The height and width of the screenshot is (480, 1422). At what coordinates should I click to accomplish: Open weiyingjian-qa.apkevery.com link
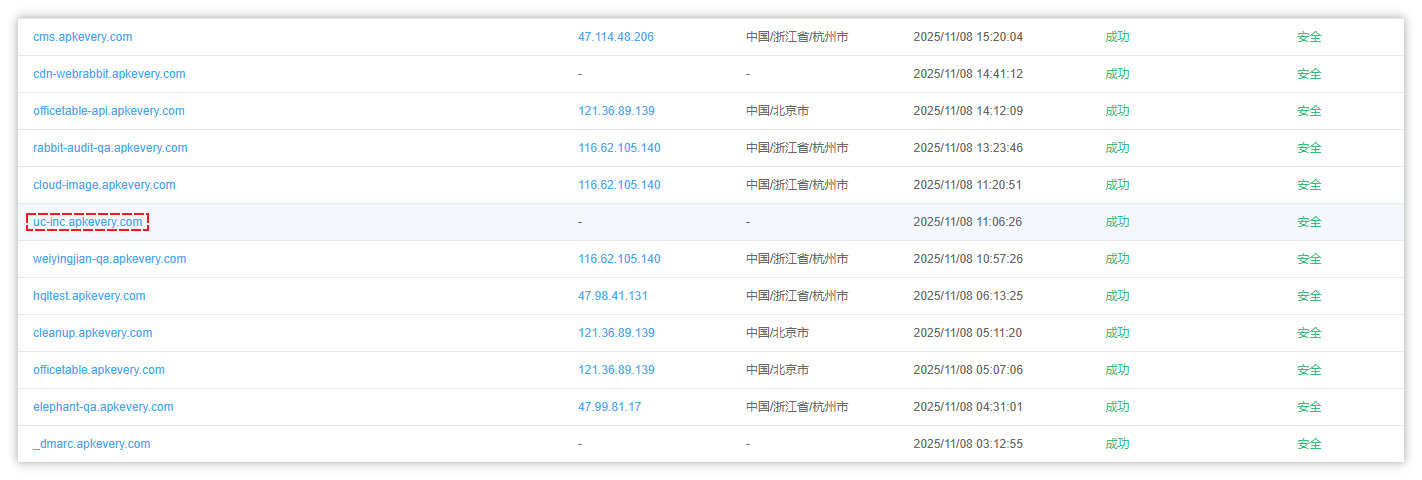point(109,259)
